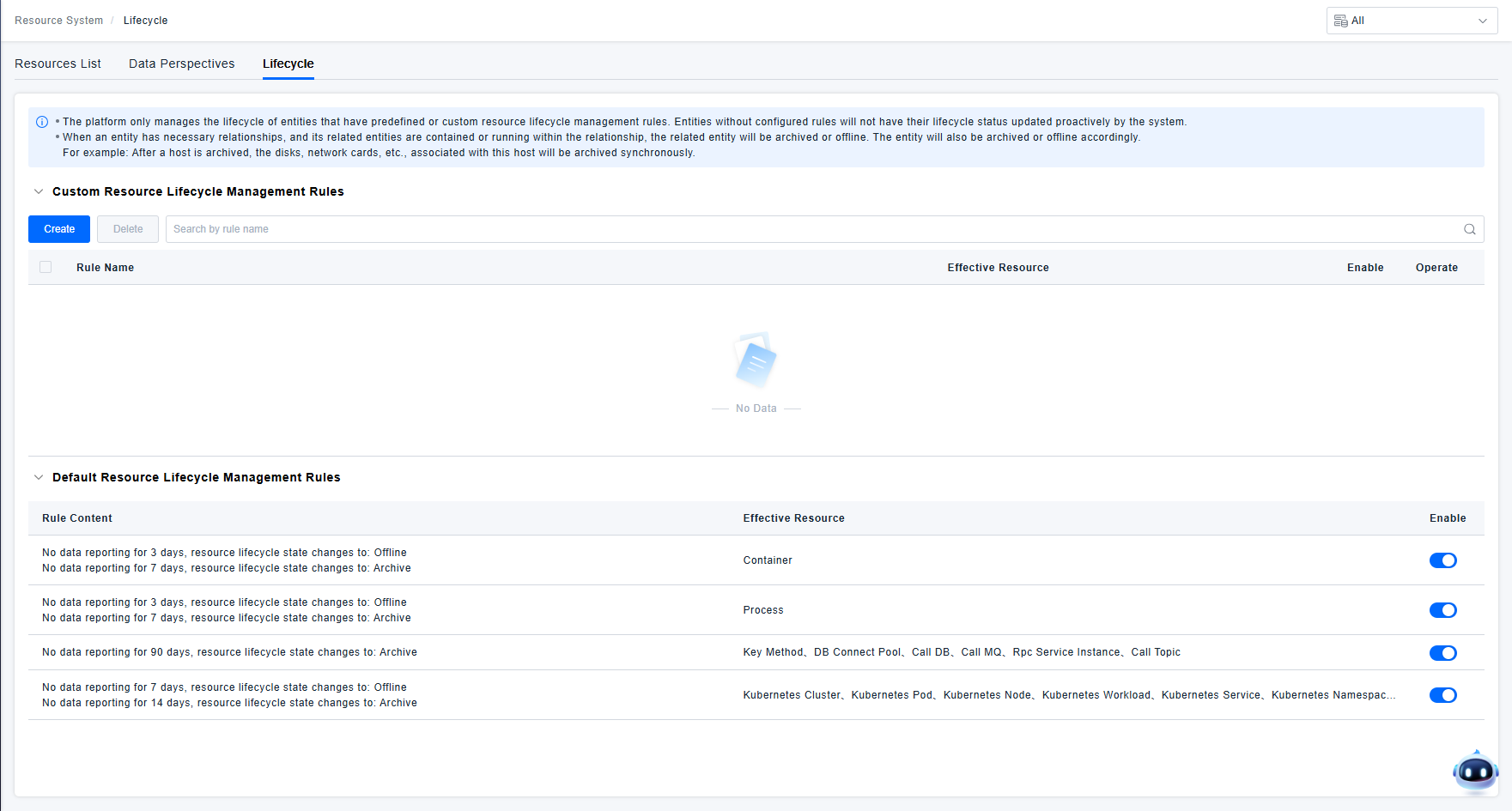This screenshot has height=811, width=1512.
Task: Toggle the Kubernetes rule enable switch
Action: (x=1442, y=695)
